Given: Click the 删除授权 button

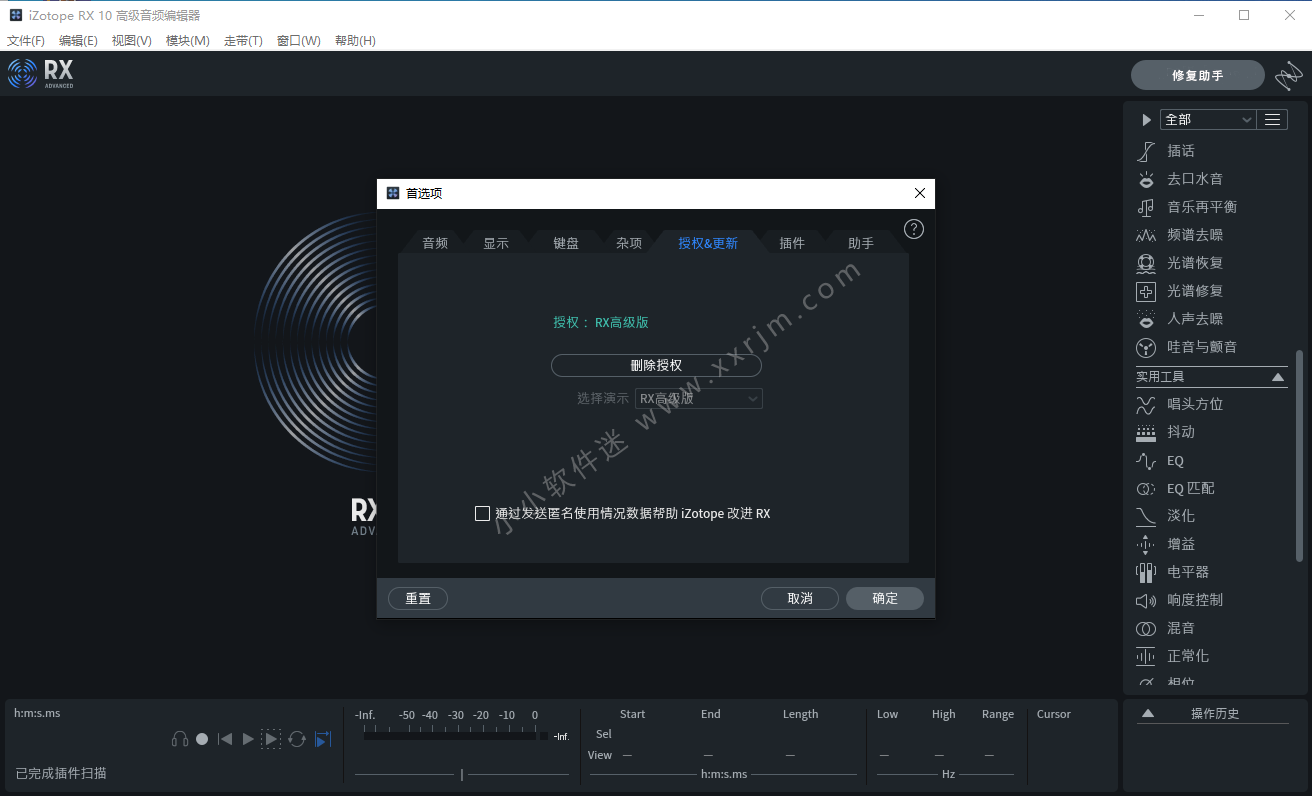Looking at the screenshot, I should [x=656, y=366].
